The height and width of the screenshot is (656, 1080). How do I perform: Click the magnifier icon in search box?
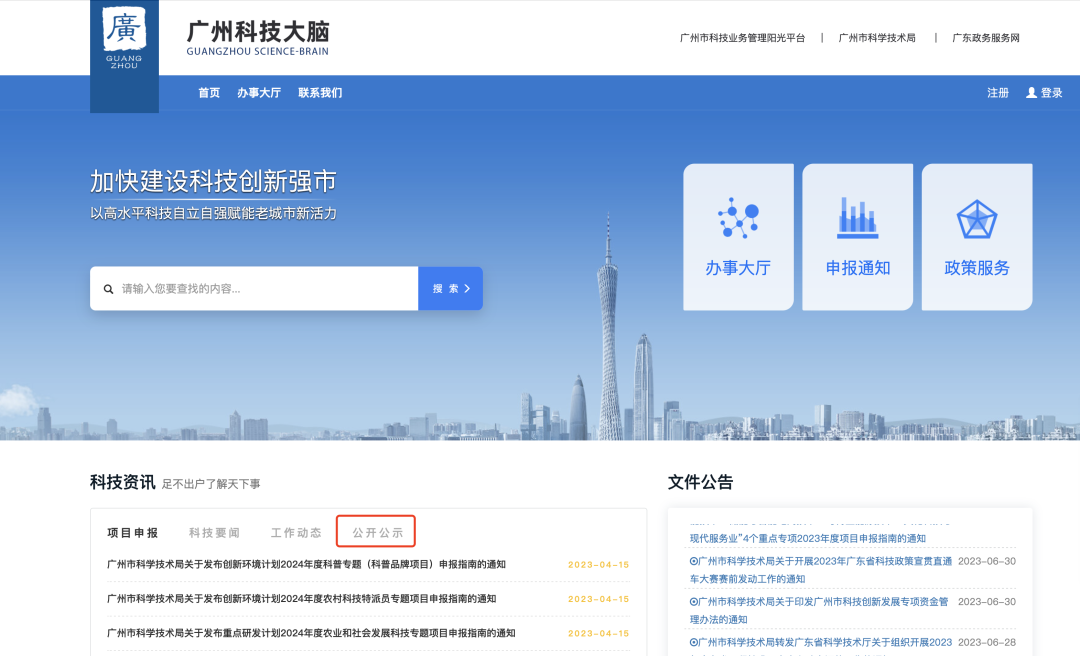[109, 289]
